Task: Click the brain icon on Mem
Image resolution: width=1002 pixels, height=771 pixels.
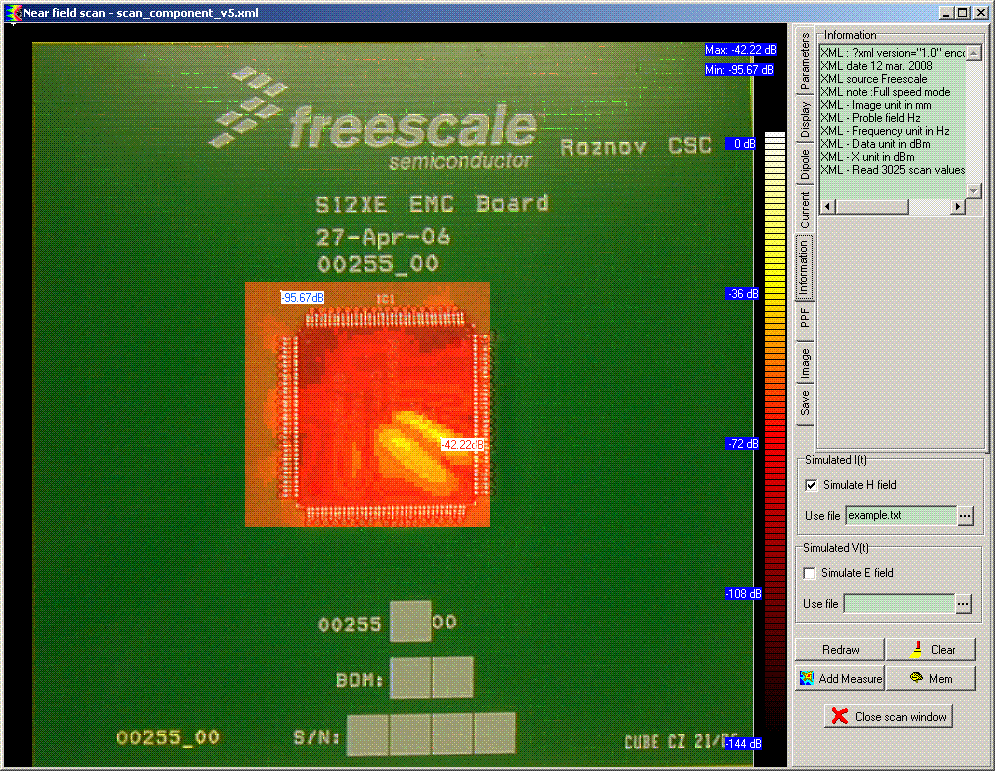Action: [916, 677]
